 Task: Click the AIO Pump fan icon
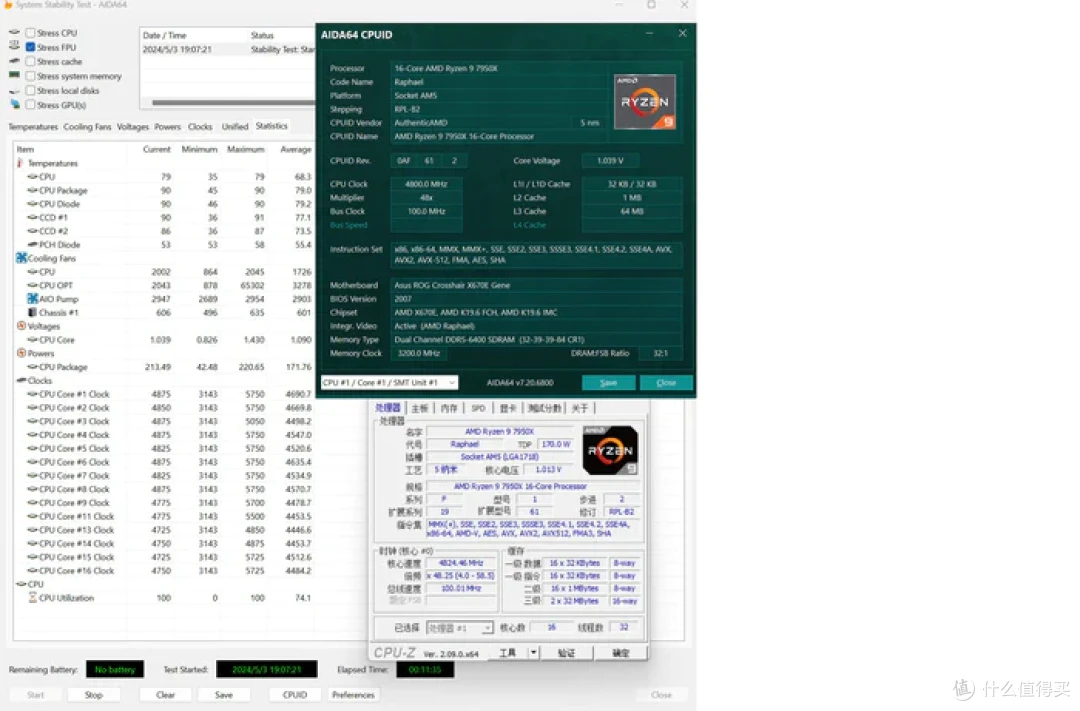coord(32,298)
